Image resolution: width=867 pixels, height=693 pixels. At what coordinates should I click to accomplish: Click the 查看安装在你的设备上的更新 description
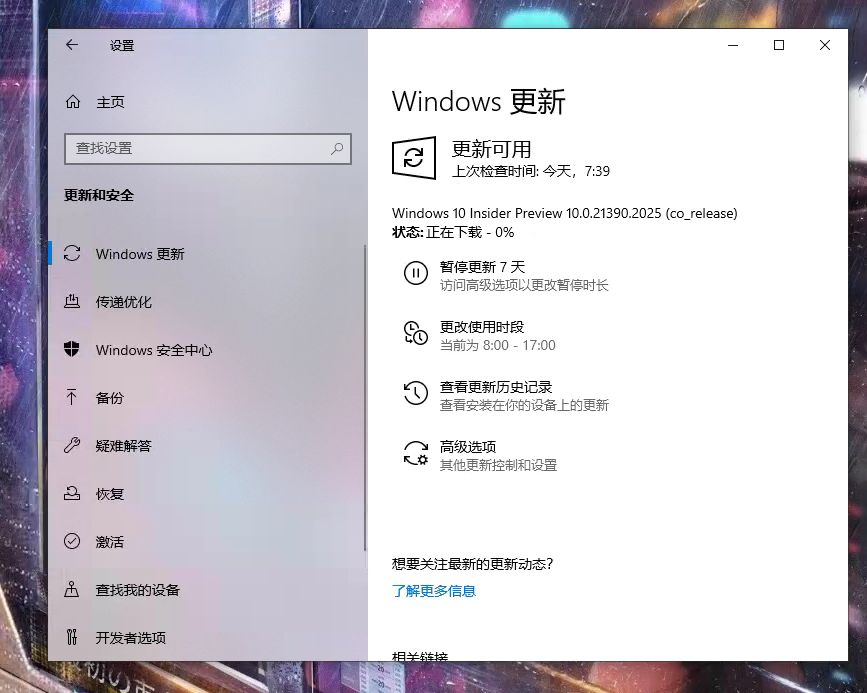click(x=524, y=405)
